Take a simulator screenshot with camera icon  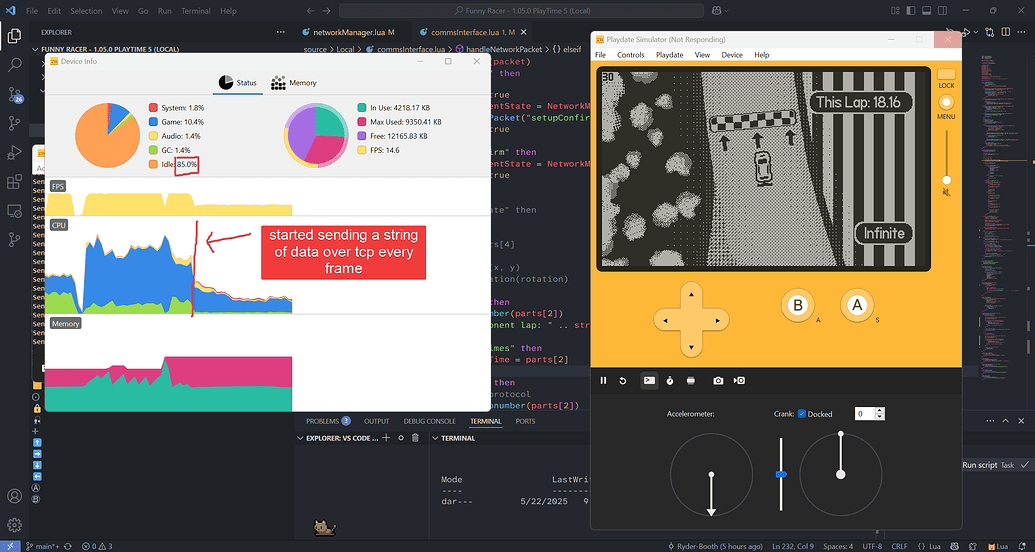[x=718, y=380]
